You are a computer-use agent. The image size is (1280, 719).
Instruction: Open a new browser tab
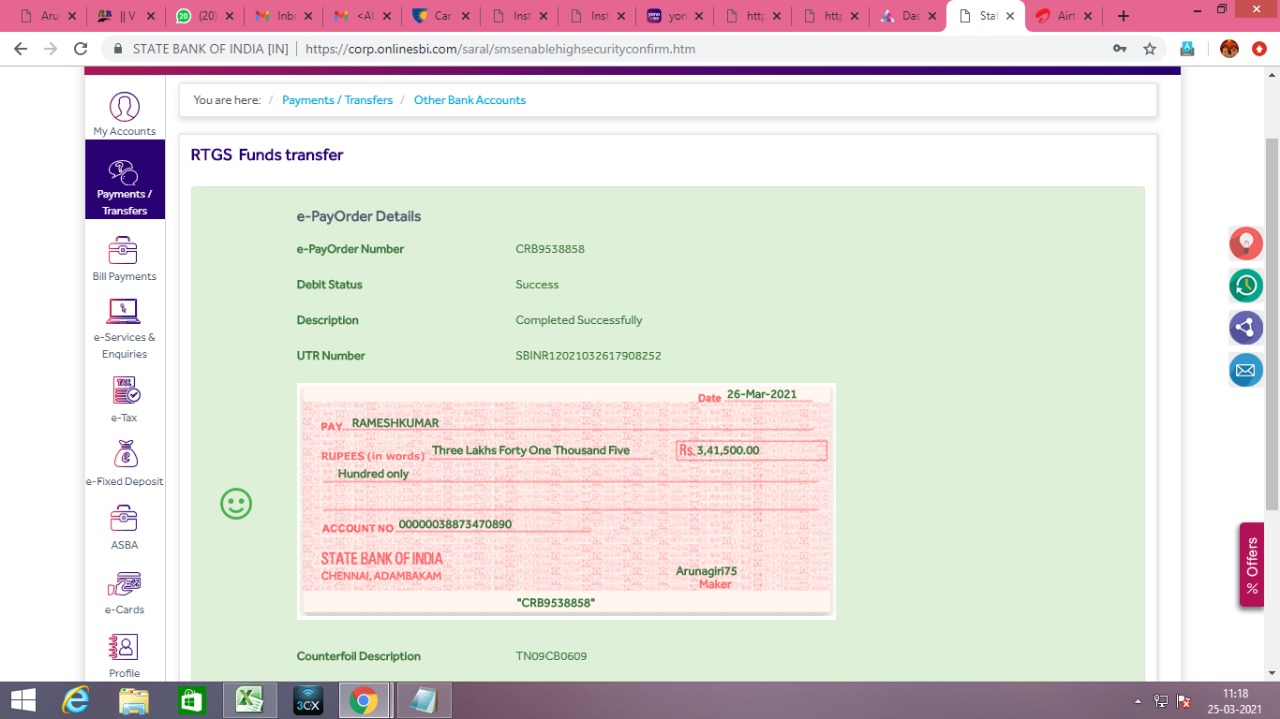pos(1123,16)
